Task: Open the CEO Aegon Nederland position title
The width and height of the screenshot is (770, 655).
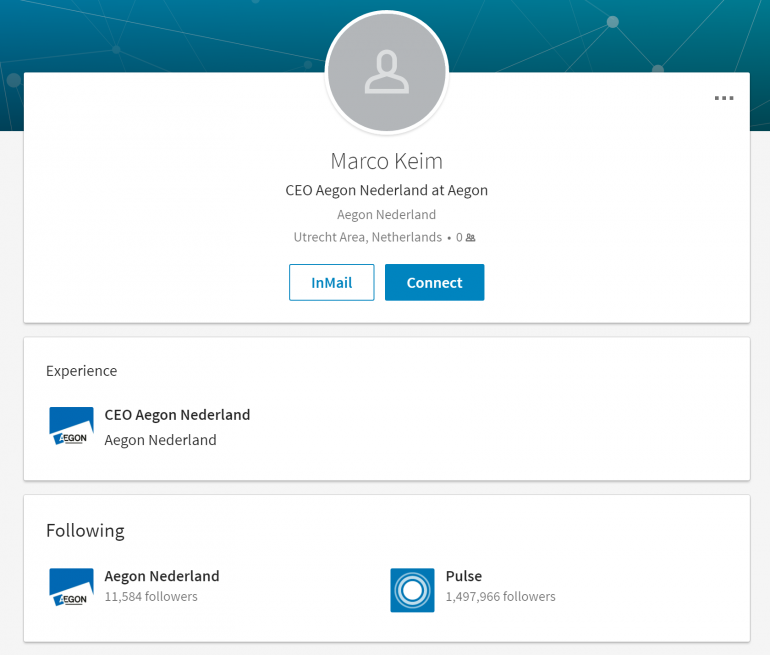Action: [177, 415]
